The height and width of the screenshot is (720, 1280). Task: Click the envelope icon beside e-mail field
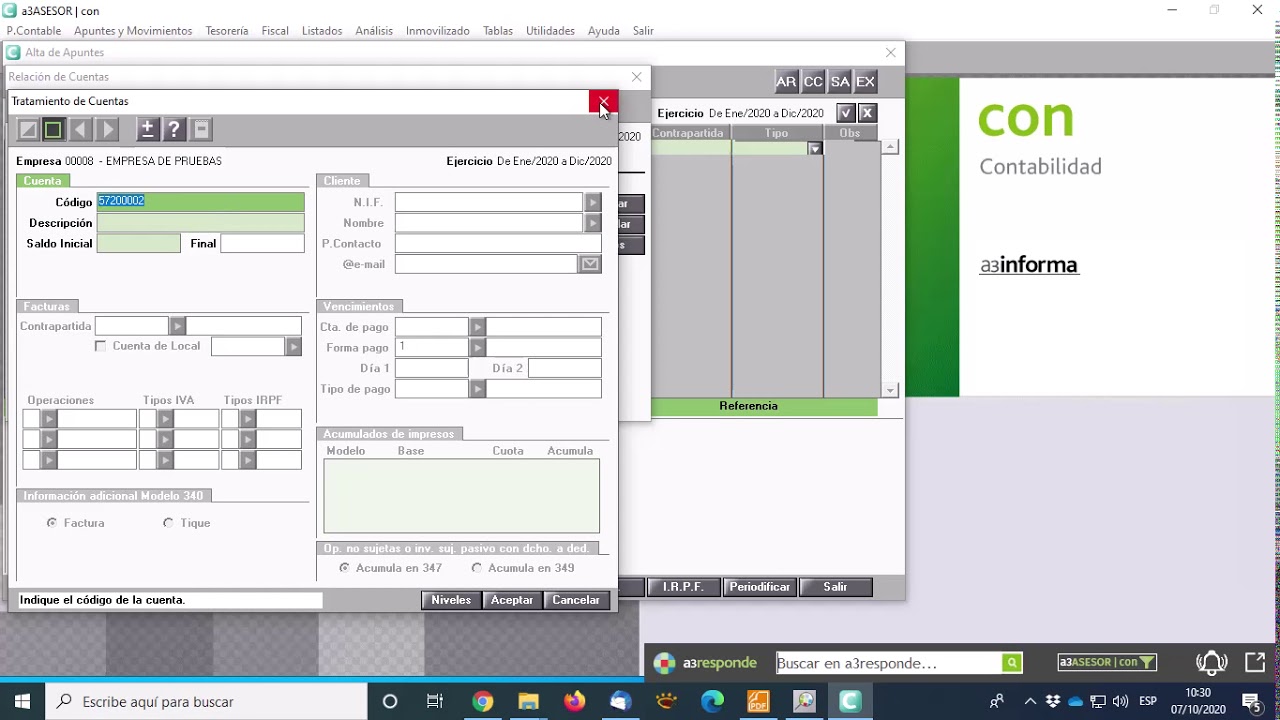click(x=590, y=264)
